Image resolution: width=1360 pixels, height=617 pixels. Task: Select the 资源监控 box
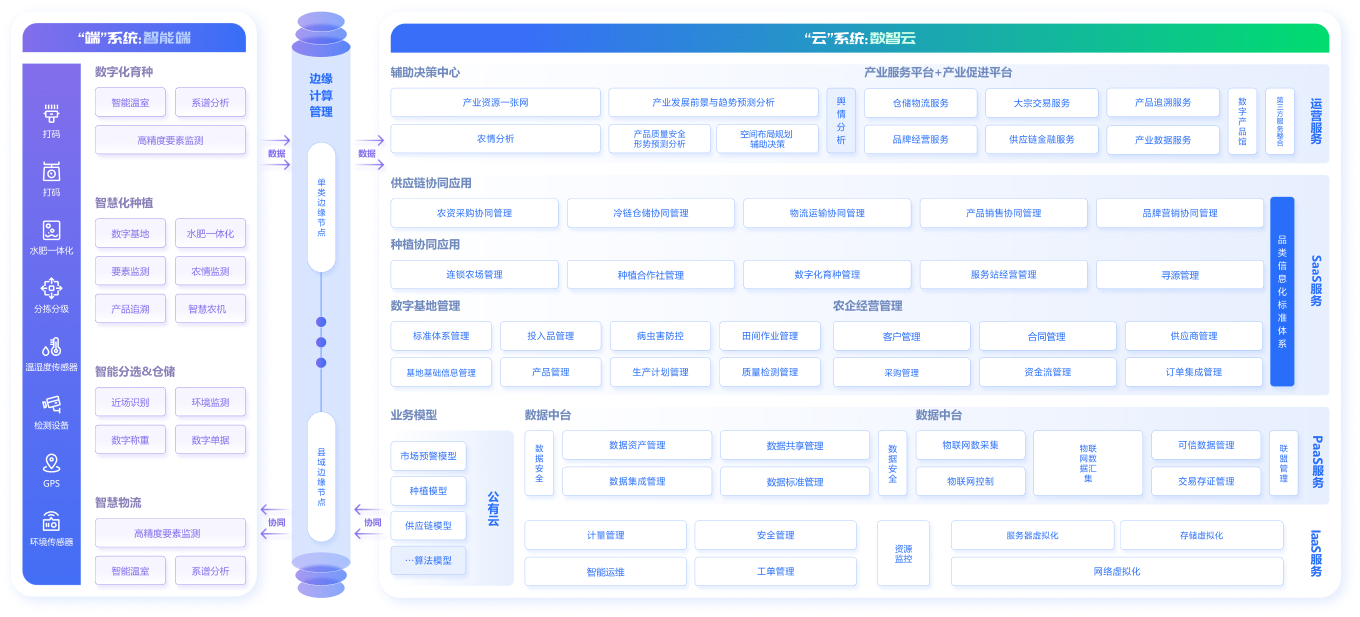(x=903, y=553)
